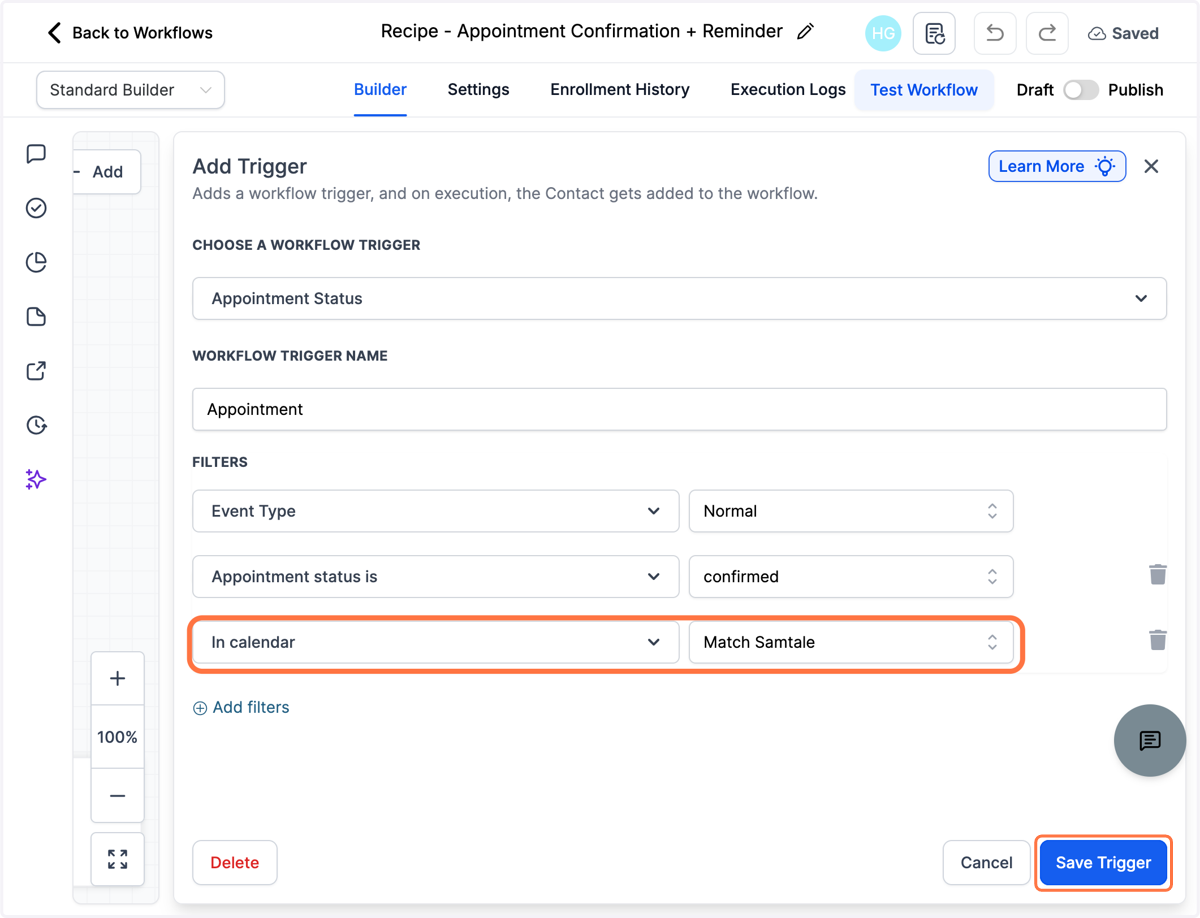Open the Match Samtale calendar selector
This screenshot has width=1200, height=918.
[851, 642]
